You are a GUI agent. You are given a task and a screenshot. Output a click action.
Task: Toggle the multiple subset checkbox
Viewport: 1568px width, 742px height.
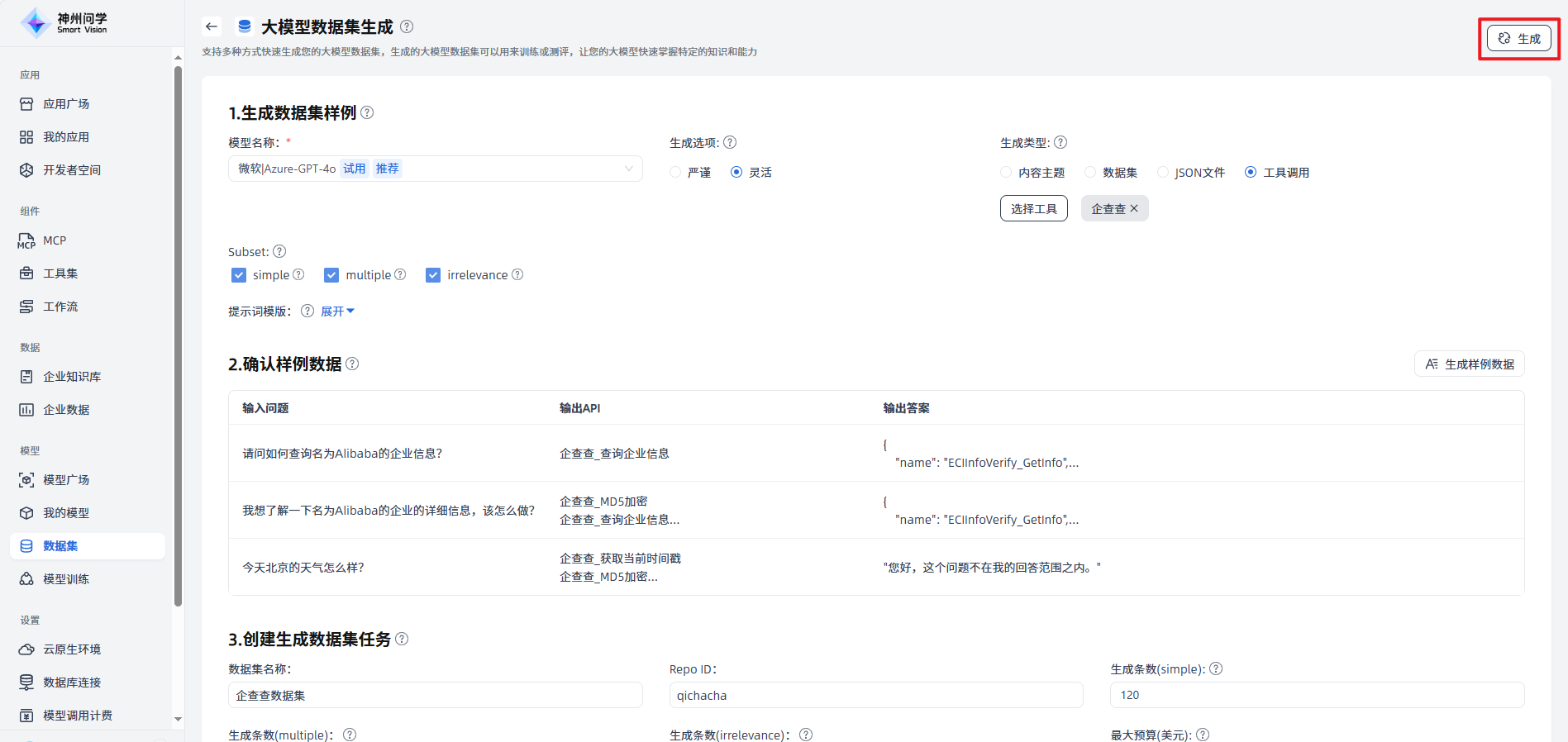[x=331, y=275]
